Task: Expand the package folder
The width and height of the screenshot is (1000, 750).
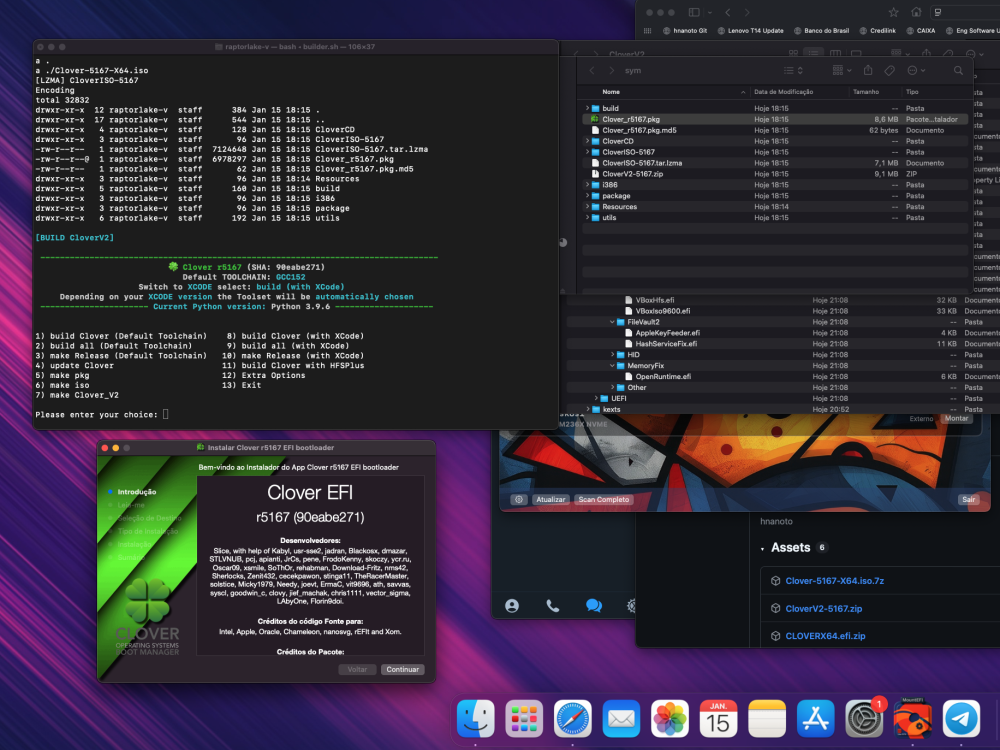Action: pyautogui.click(x=587, y=196)
